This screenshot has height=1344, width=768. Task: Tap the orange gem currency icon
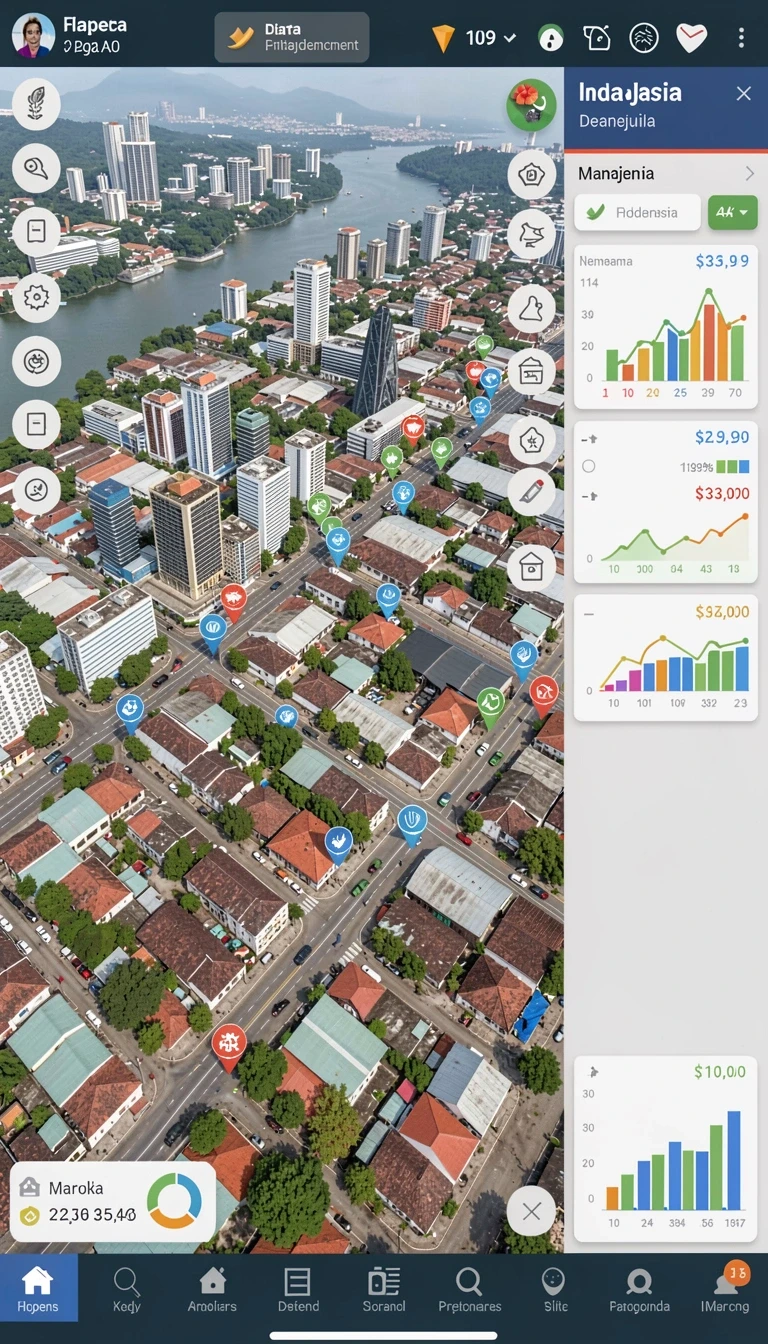click(443, 39)
